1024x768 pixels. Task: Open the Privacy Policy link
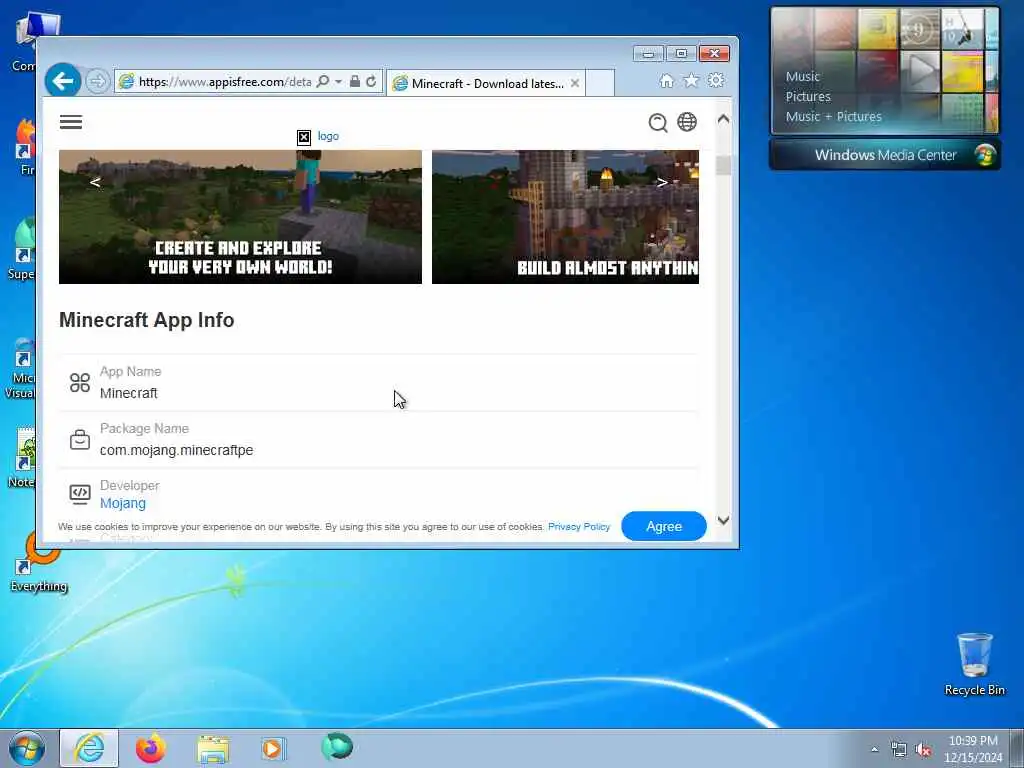[x=579, y=526]
